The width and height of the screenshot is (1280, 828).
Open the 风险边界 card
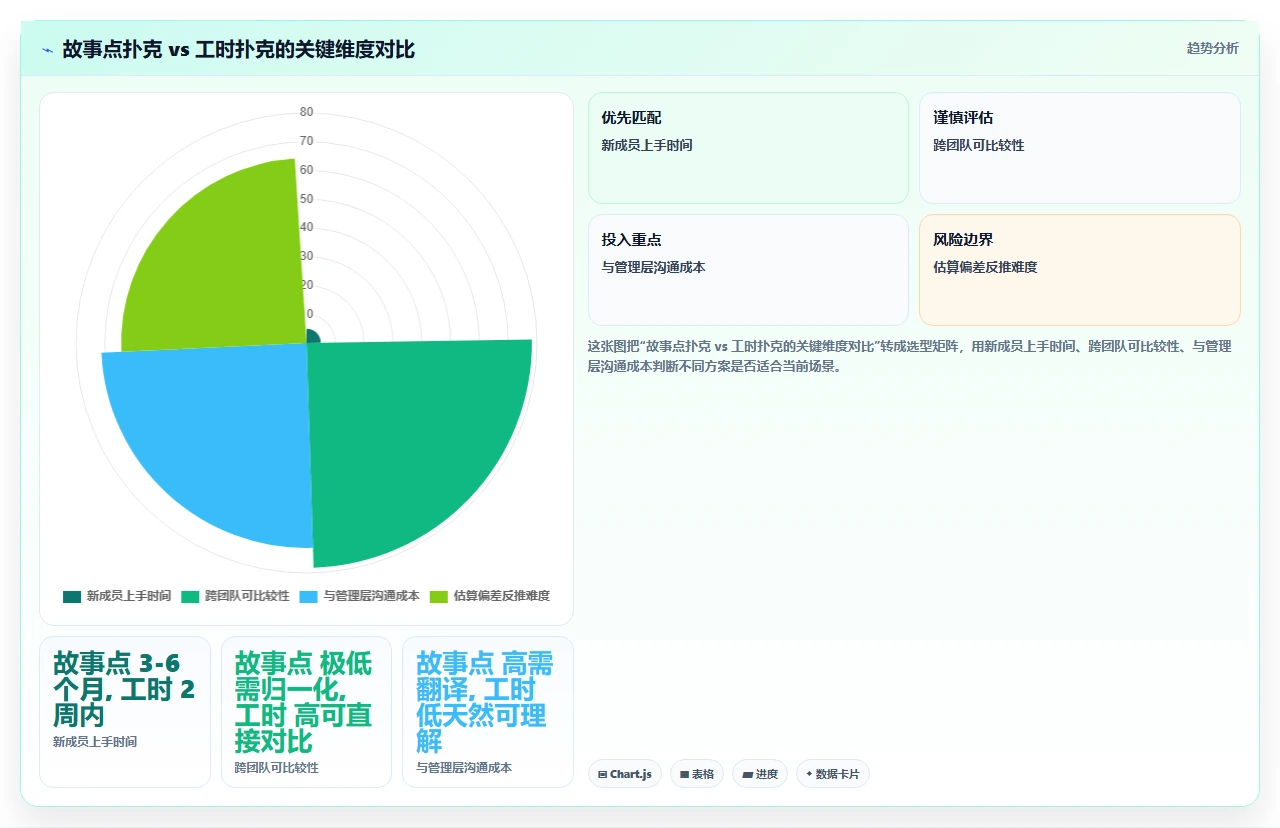[x=1080, y=270]
